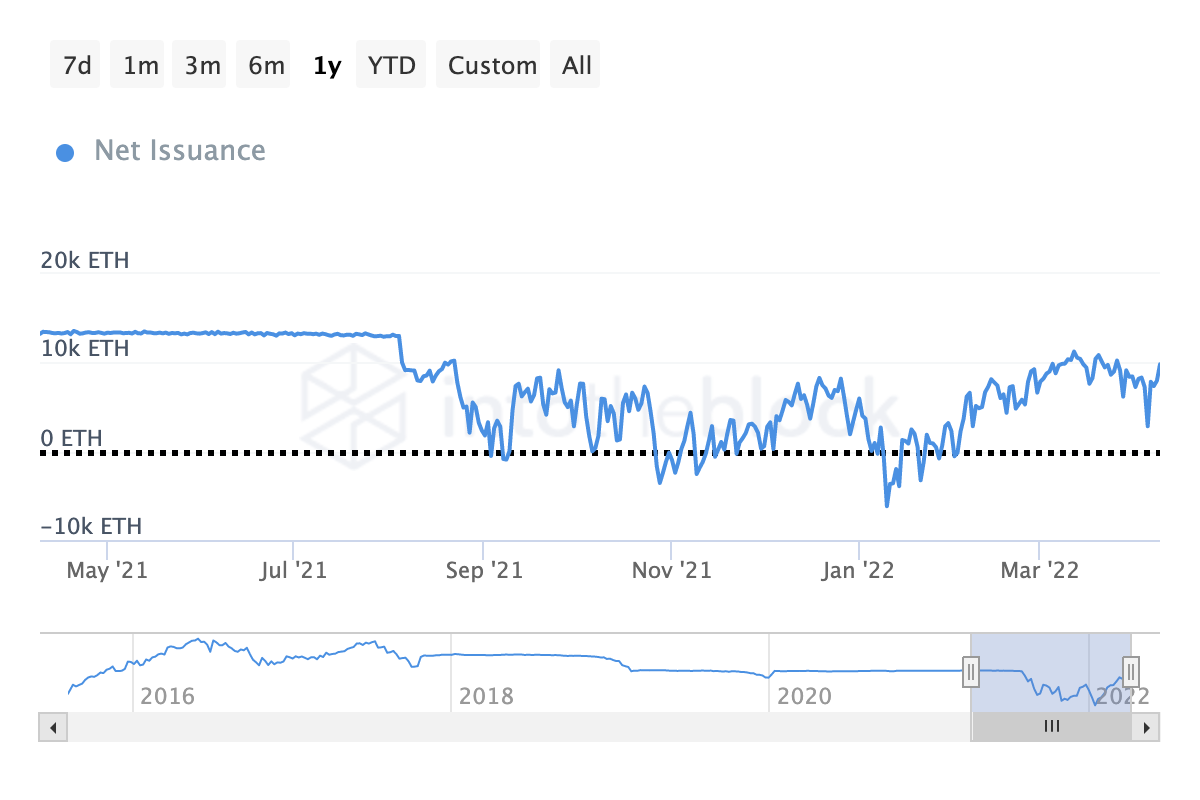Show All historical data
Viewport: 1200px width, 800px height.
click(577, 65)
